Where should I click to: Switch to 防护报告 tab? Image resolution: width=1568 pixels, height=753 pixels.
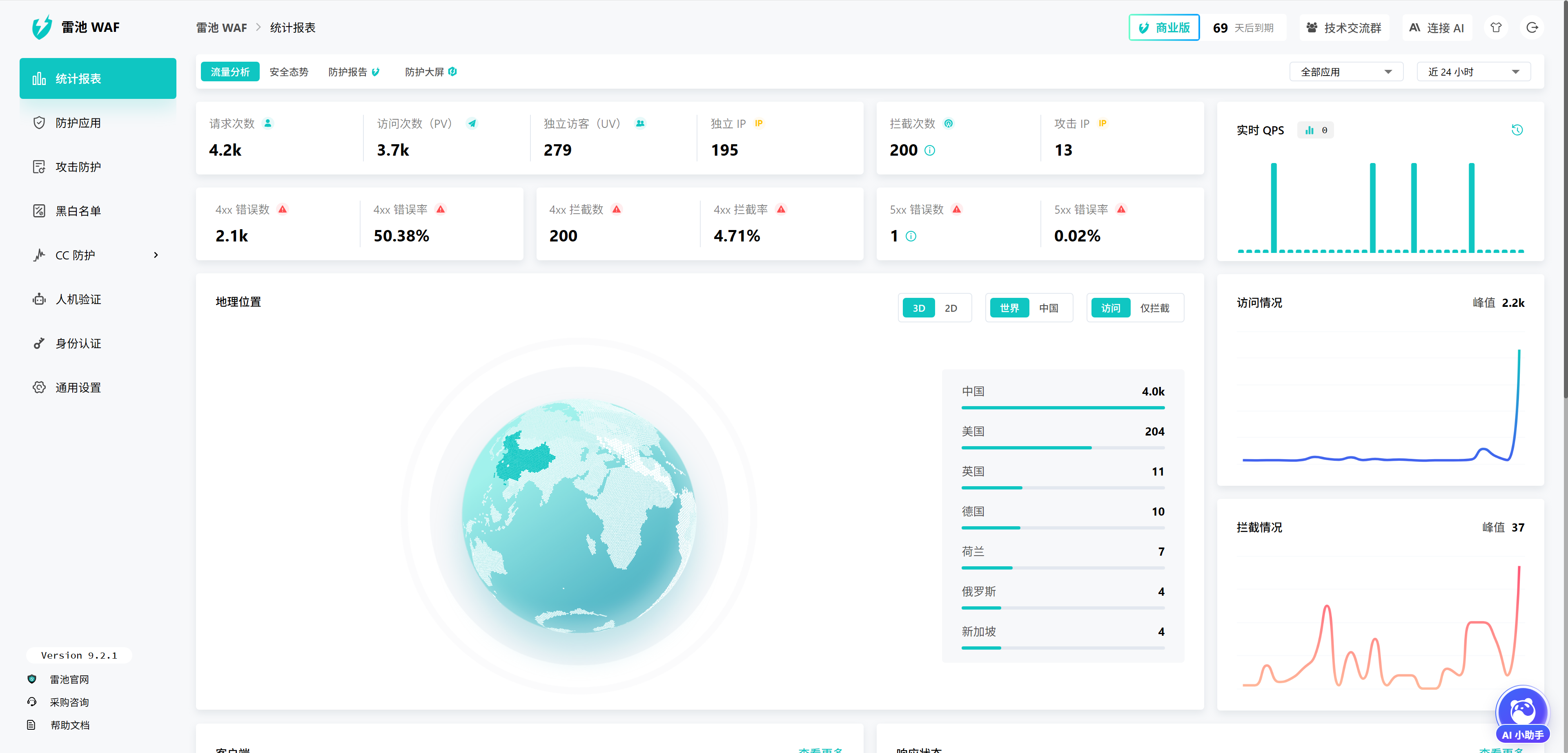point(354,72)
